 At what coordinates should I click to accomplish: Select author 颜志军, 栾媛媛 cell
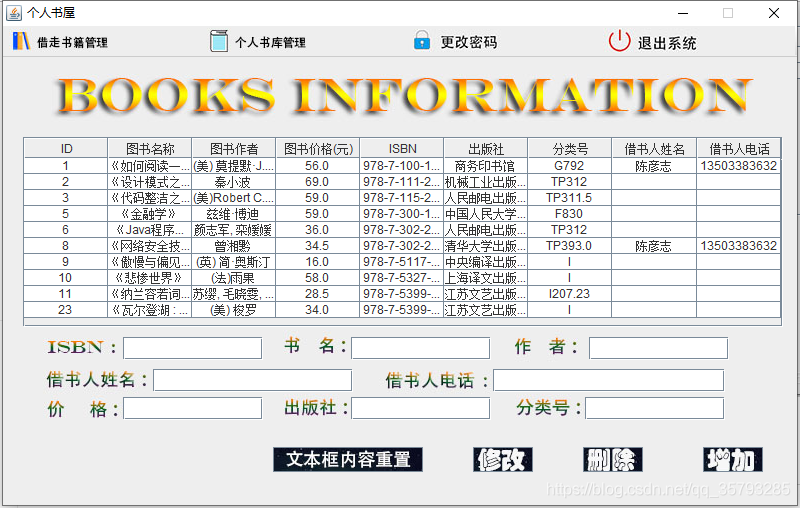(x=234, y=230)
